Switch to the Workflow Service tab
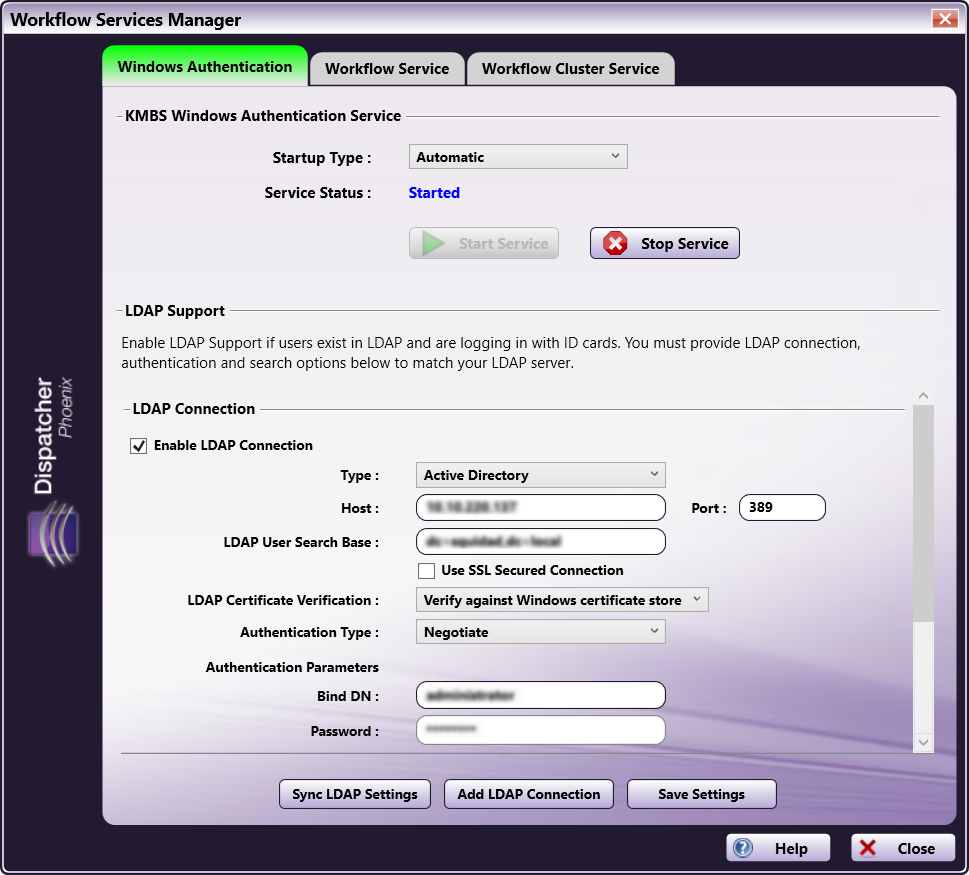Viewport: 969px width, 875px height. click(x=387, y=69)
